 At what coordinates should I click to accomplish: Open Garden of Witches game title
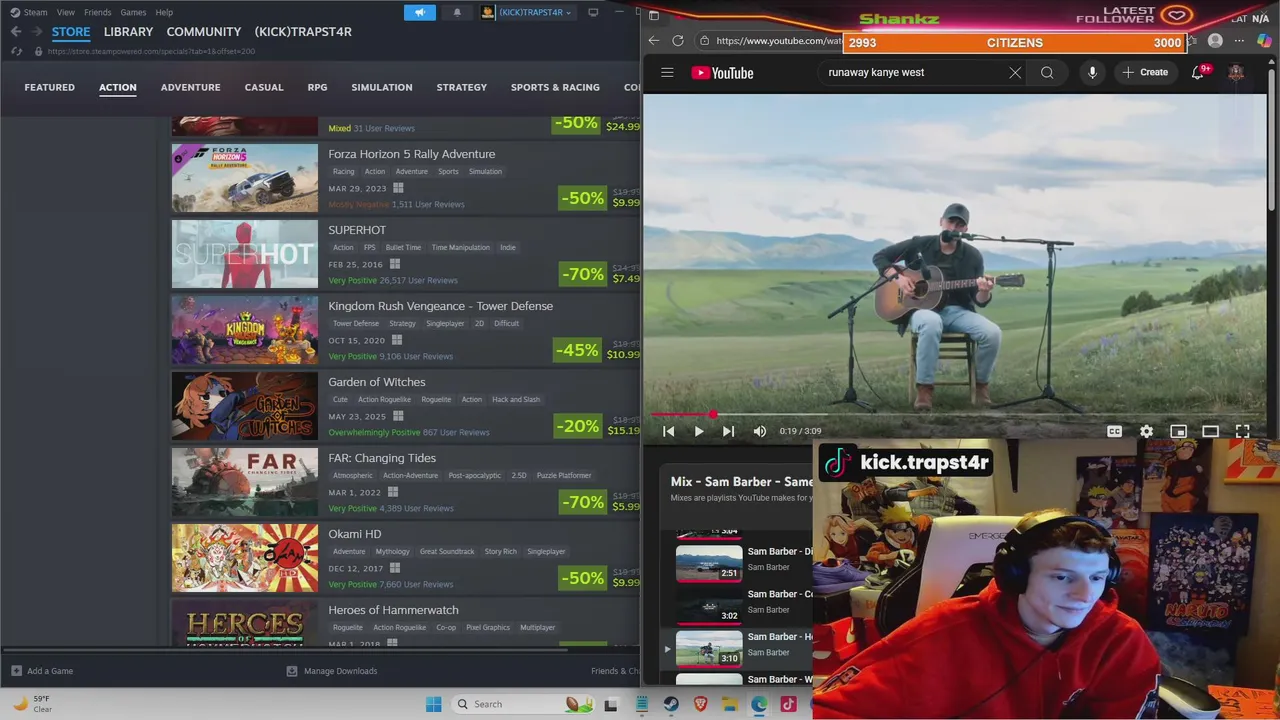pos(377,382)
